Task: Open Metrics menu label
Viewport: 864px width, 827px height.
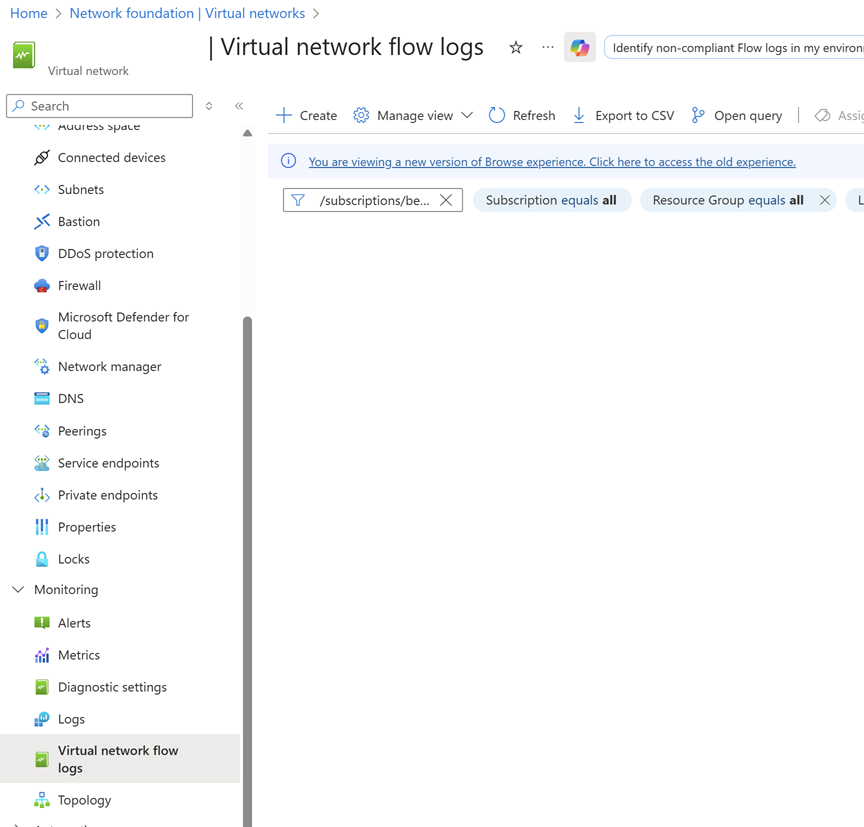Action: (79, 655)
